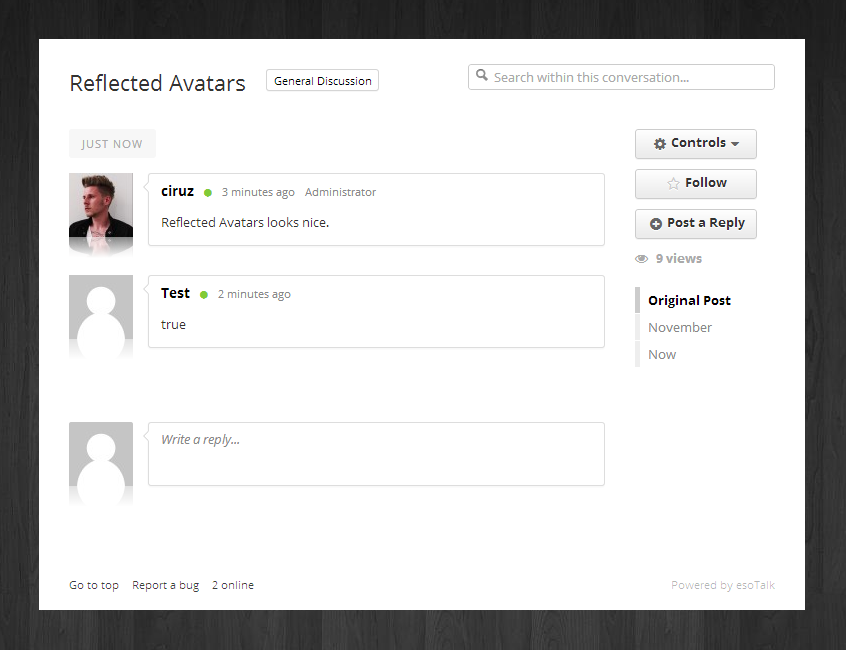Open the General Discussion channel tag

click(322, 81)
